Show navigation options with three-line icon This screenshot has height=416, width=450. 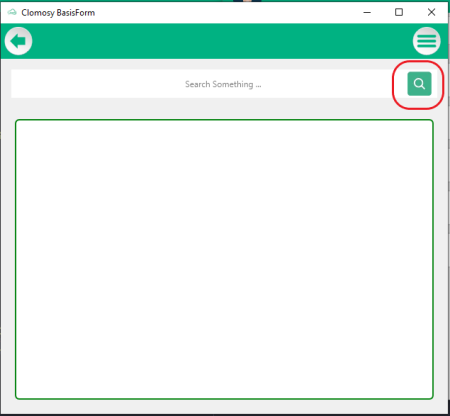(427, 41)
